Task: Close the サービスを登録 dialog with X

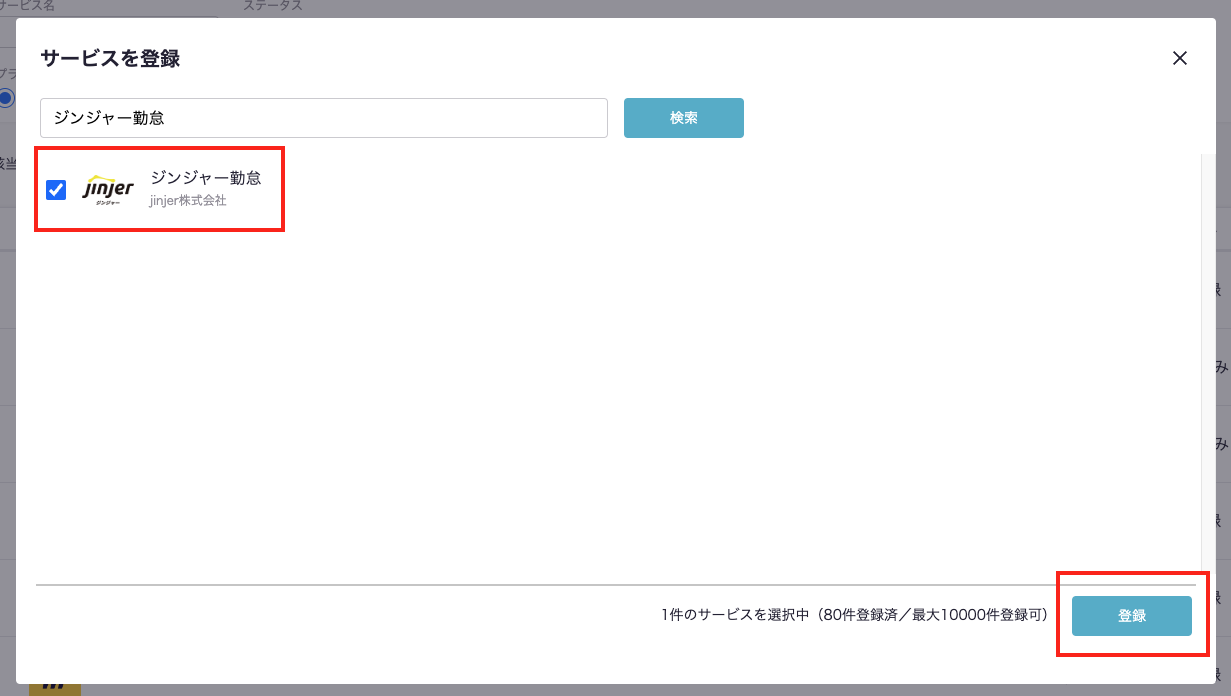Action: [x=1180, y=58]
